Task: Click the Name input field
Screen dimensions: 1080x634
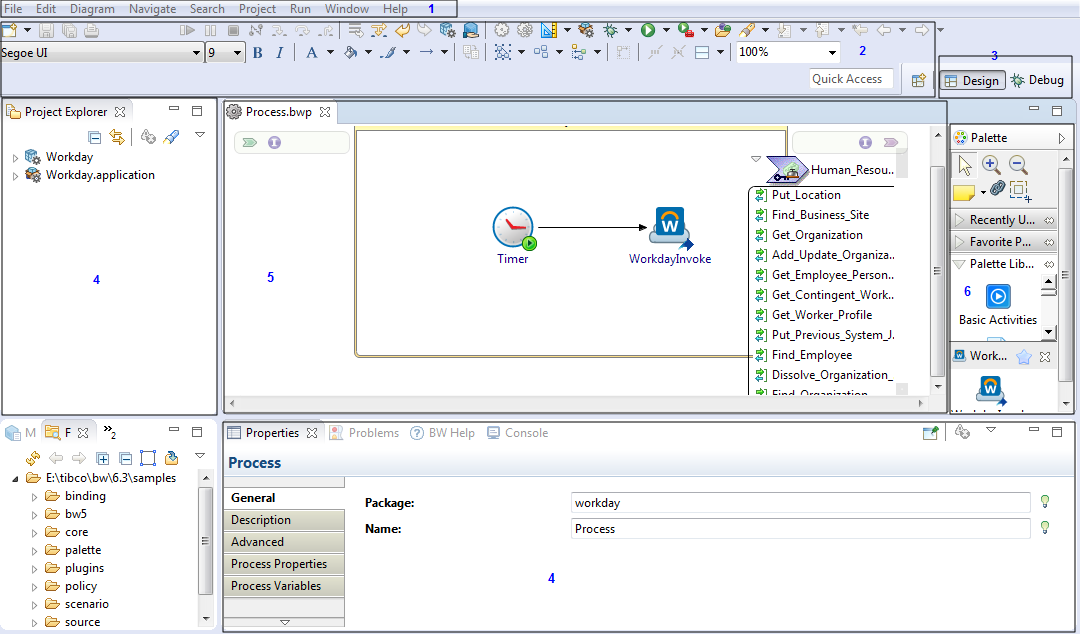Action: tap(800, 528)
